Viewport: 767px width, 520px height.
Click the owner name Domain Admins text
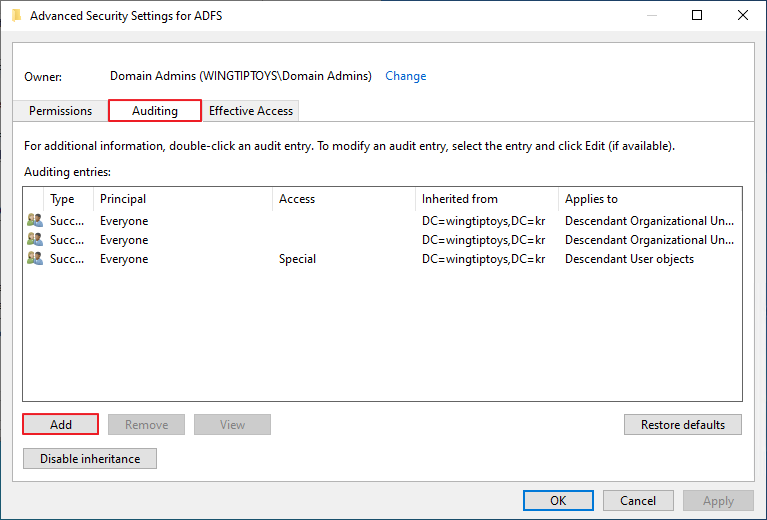(241, 76)
